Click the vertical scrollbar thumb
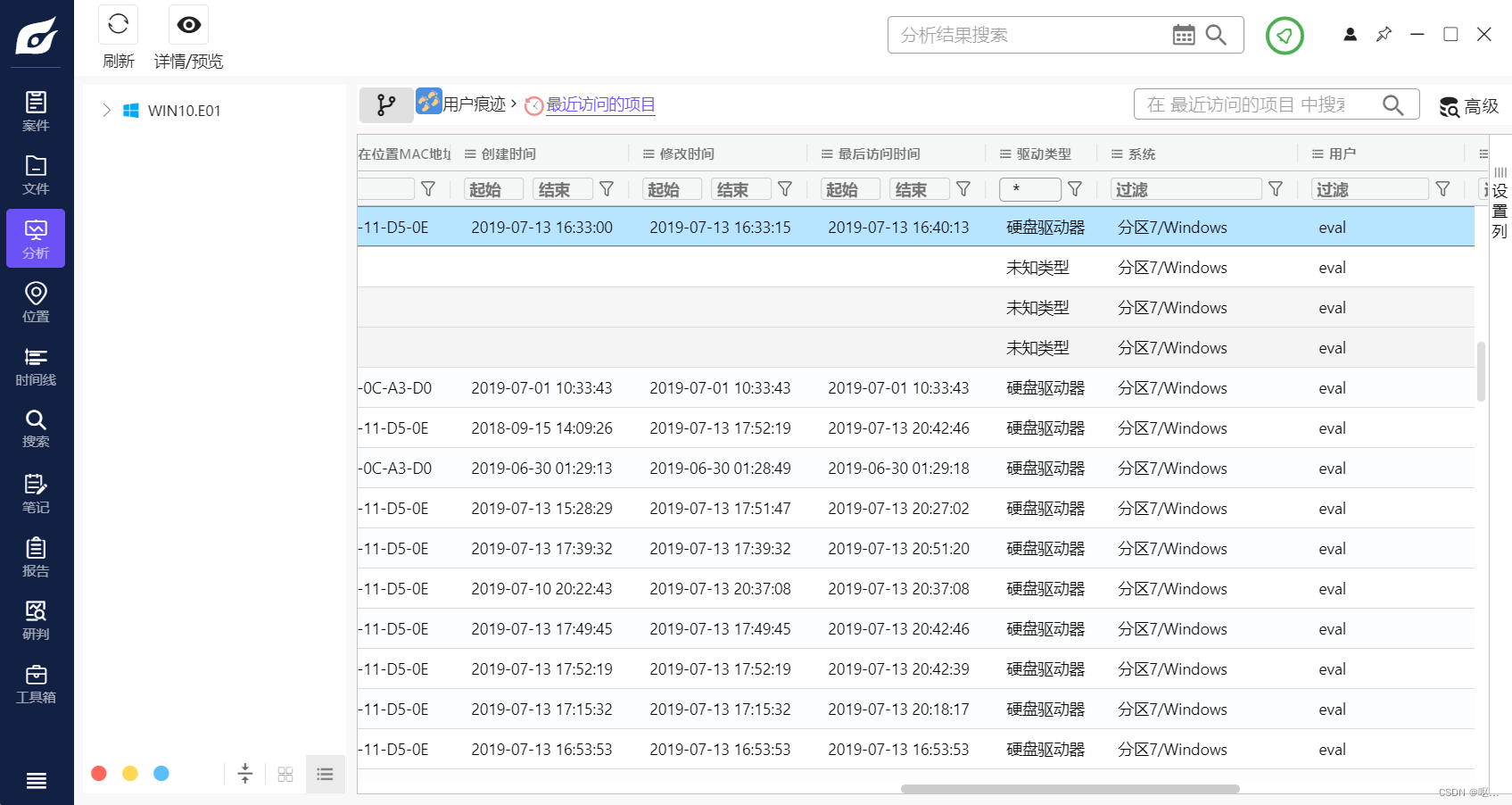Screen dimensions: 1512x805 (x=1482, y=371)
